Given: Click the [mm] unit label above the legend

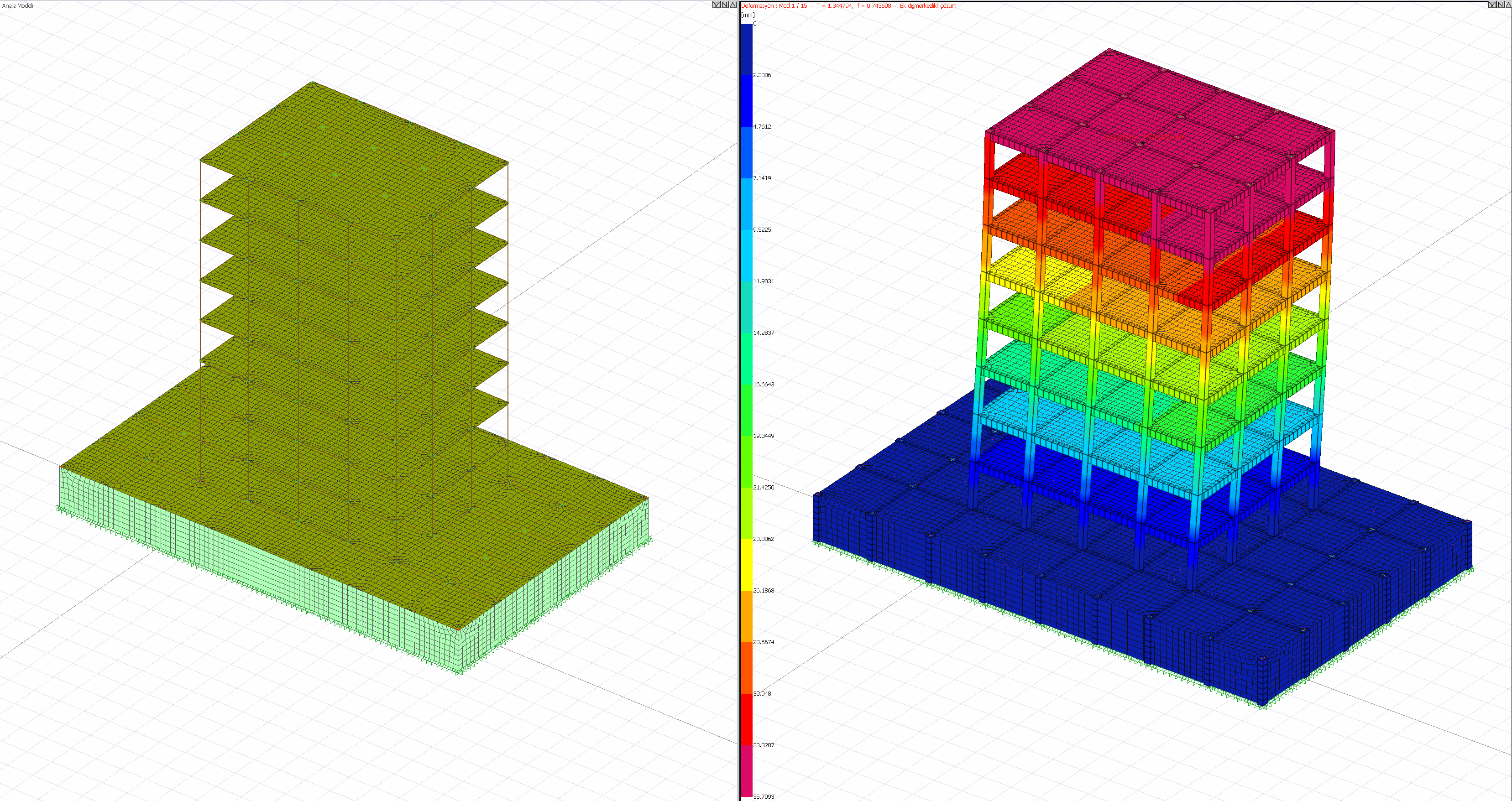Looking at the screenshot, I should coord(748,15).
